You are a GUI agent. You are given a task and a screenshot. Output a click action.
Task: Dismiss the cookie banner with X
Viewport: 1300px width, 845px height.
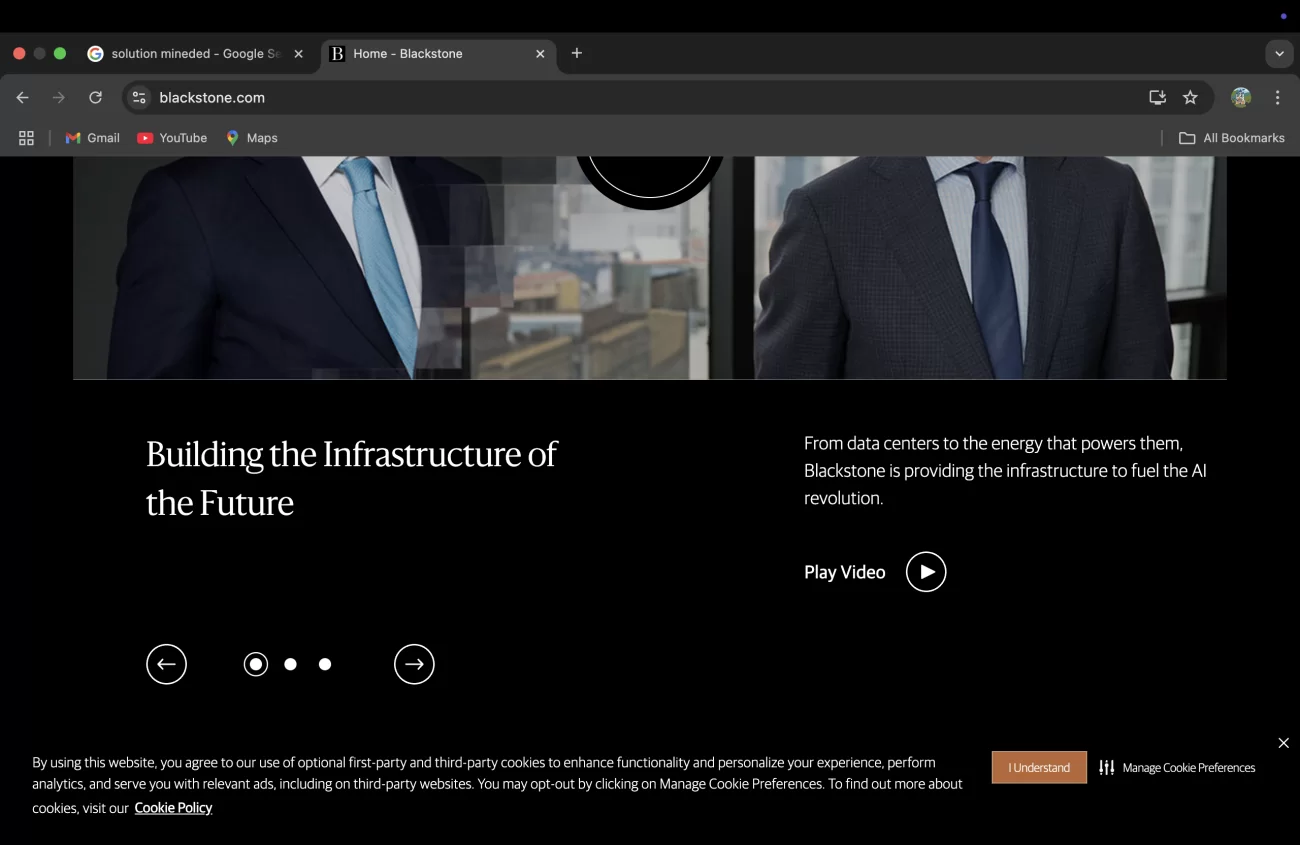[1284, 743]
